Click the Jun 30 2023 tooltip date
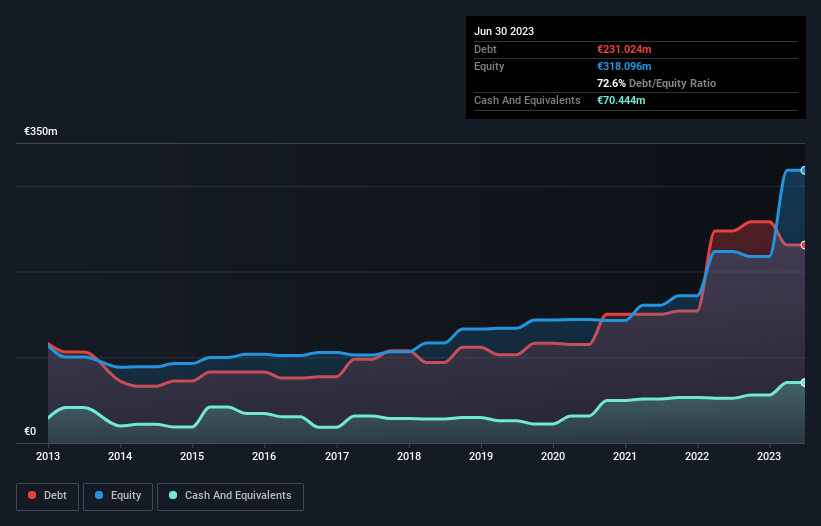821x526 pixels. tap(504, 31)
